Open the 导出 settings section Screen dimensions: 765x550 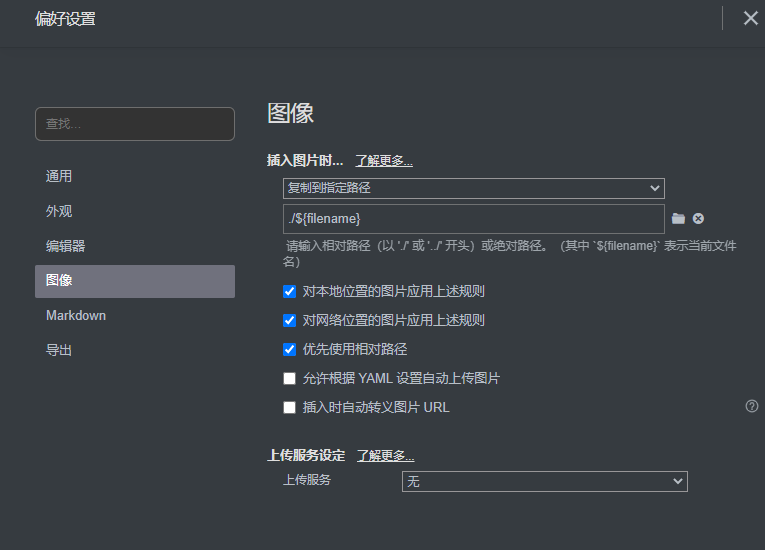point(59,350)
